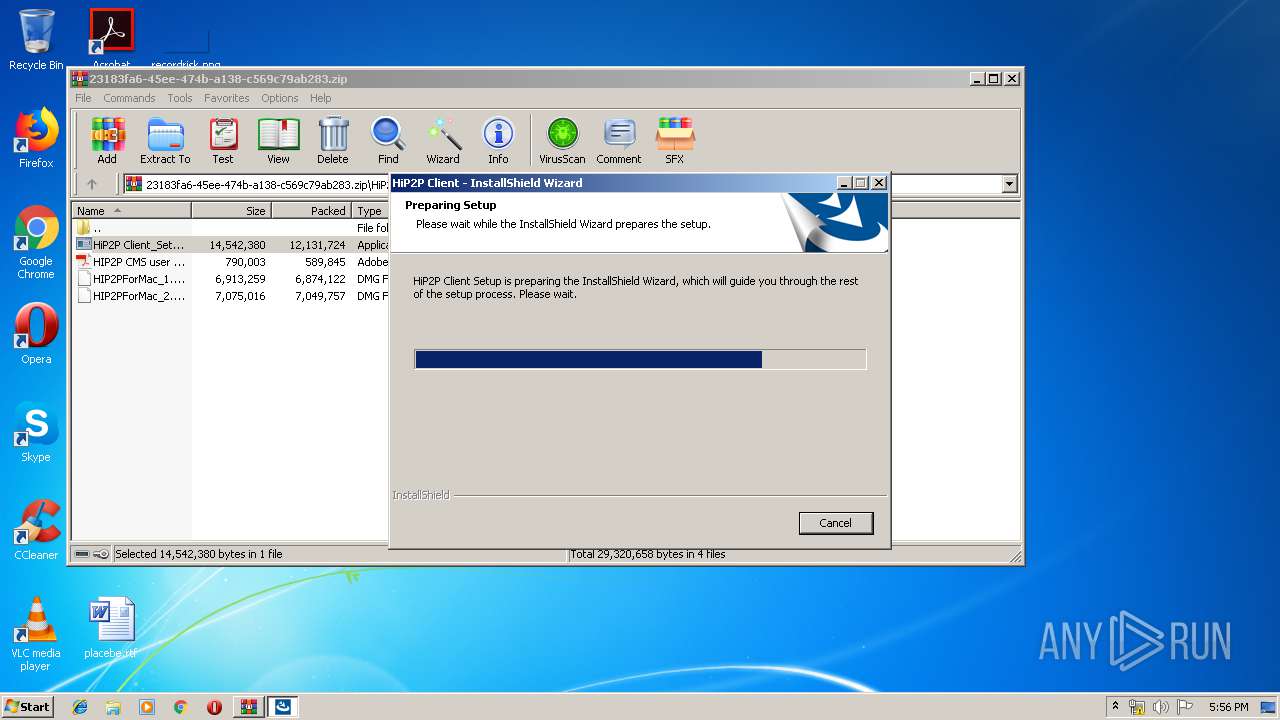1280x720 pixels.
Task: Click WinRAR taskbar button
Action: [249, 707]
